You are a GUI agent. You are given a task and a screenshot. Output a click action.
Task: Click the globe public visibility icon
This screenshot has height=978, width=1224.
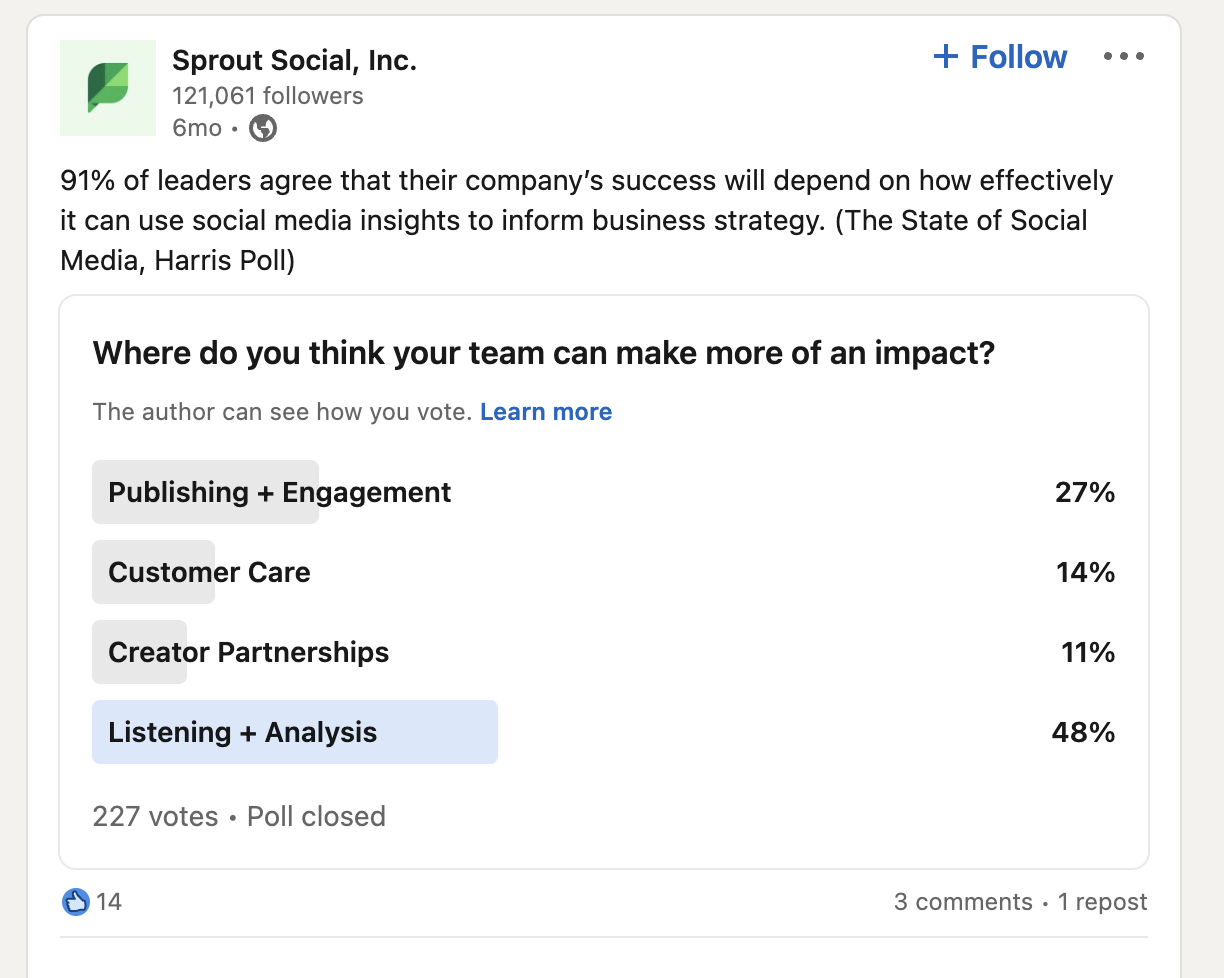(x=263, y=128)
